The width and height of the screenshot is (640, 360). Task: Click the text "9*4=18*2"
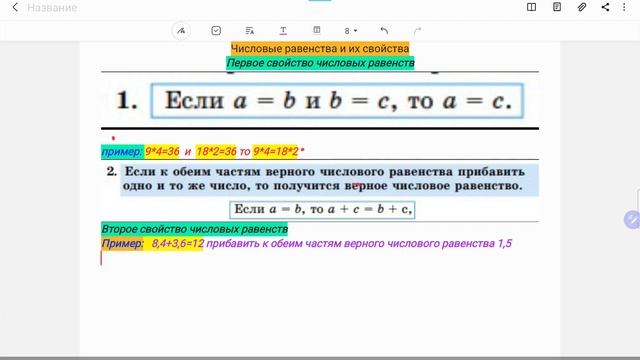coord(276,151)
